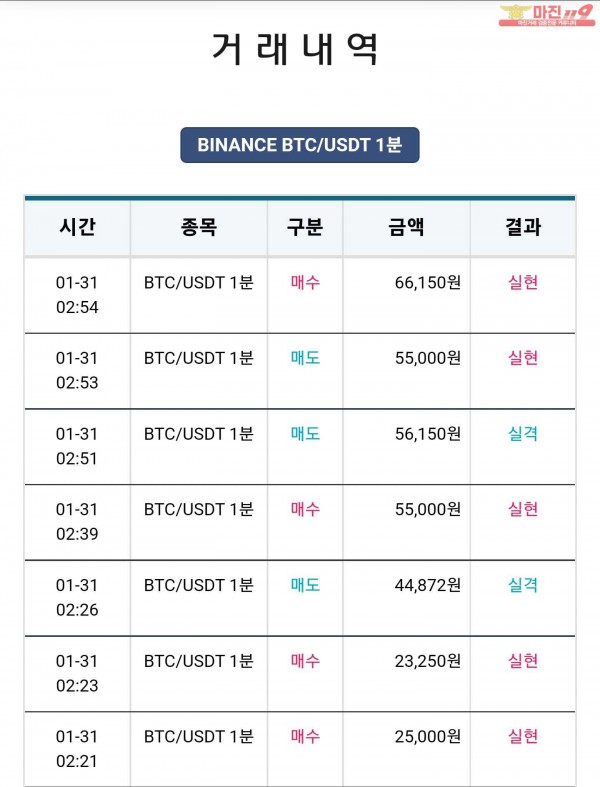This screenshot has height=787, width=600.
Task: Click the 종목 column header
Action: point(198,227)
